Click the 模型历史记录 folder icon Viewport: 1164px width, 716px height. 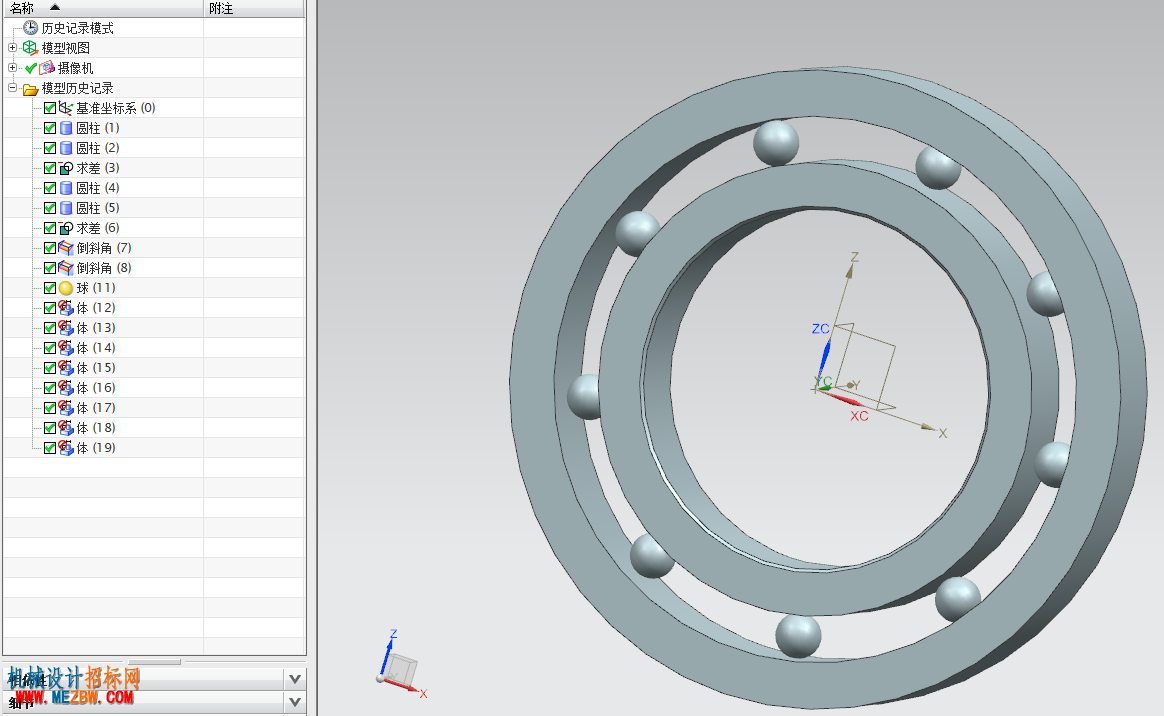[30, 88]
